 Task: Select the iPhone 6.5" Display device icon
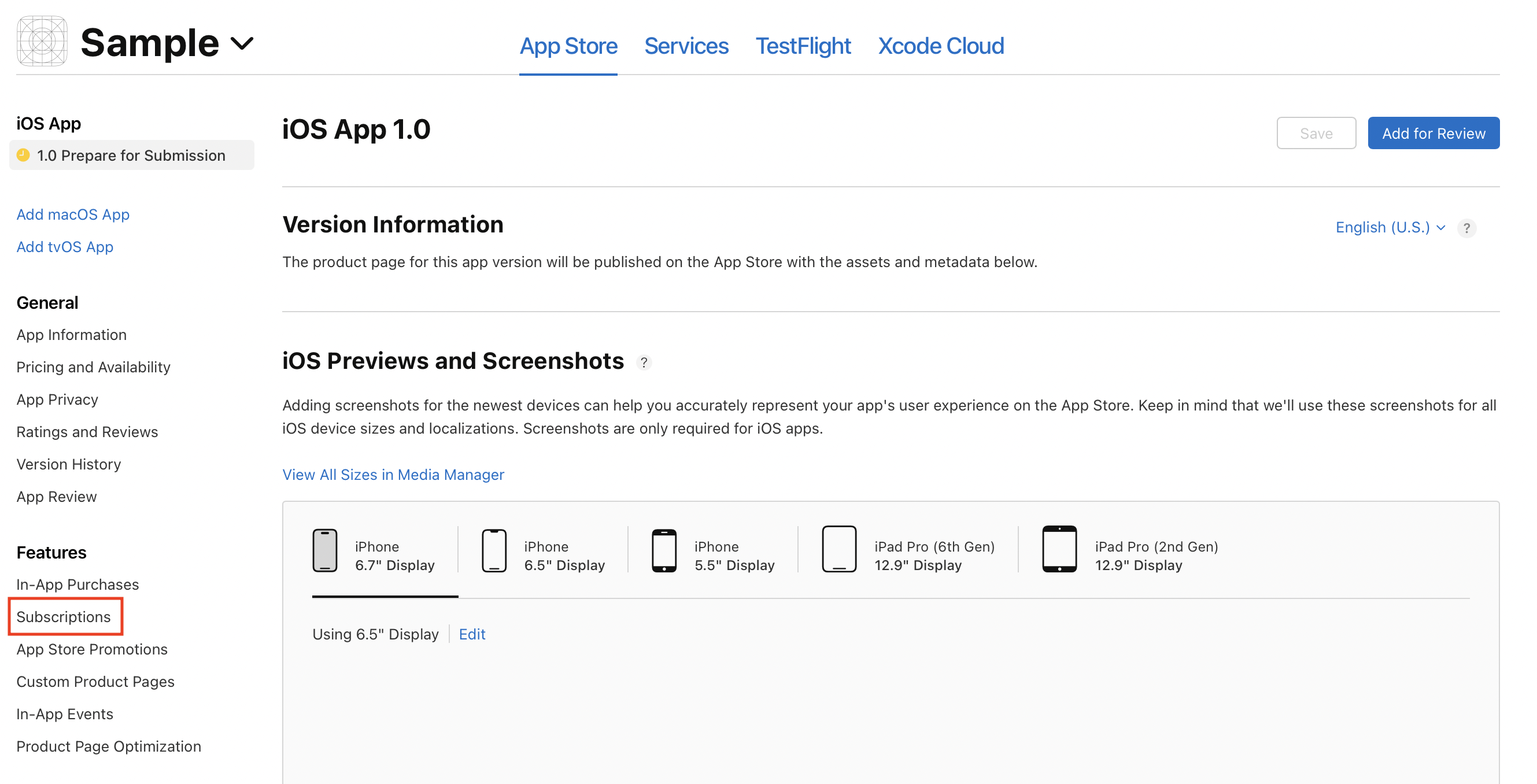493,550
